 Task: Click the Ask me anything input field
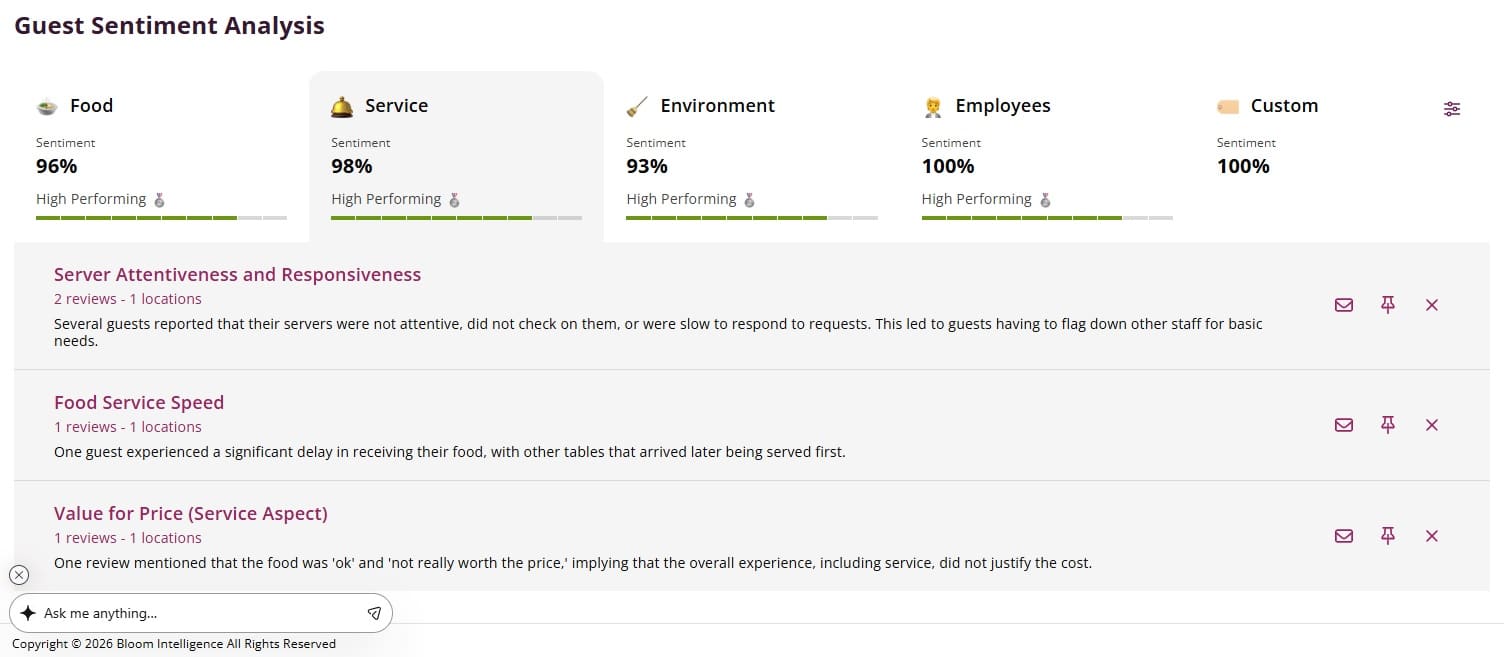point(180,613)
